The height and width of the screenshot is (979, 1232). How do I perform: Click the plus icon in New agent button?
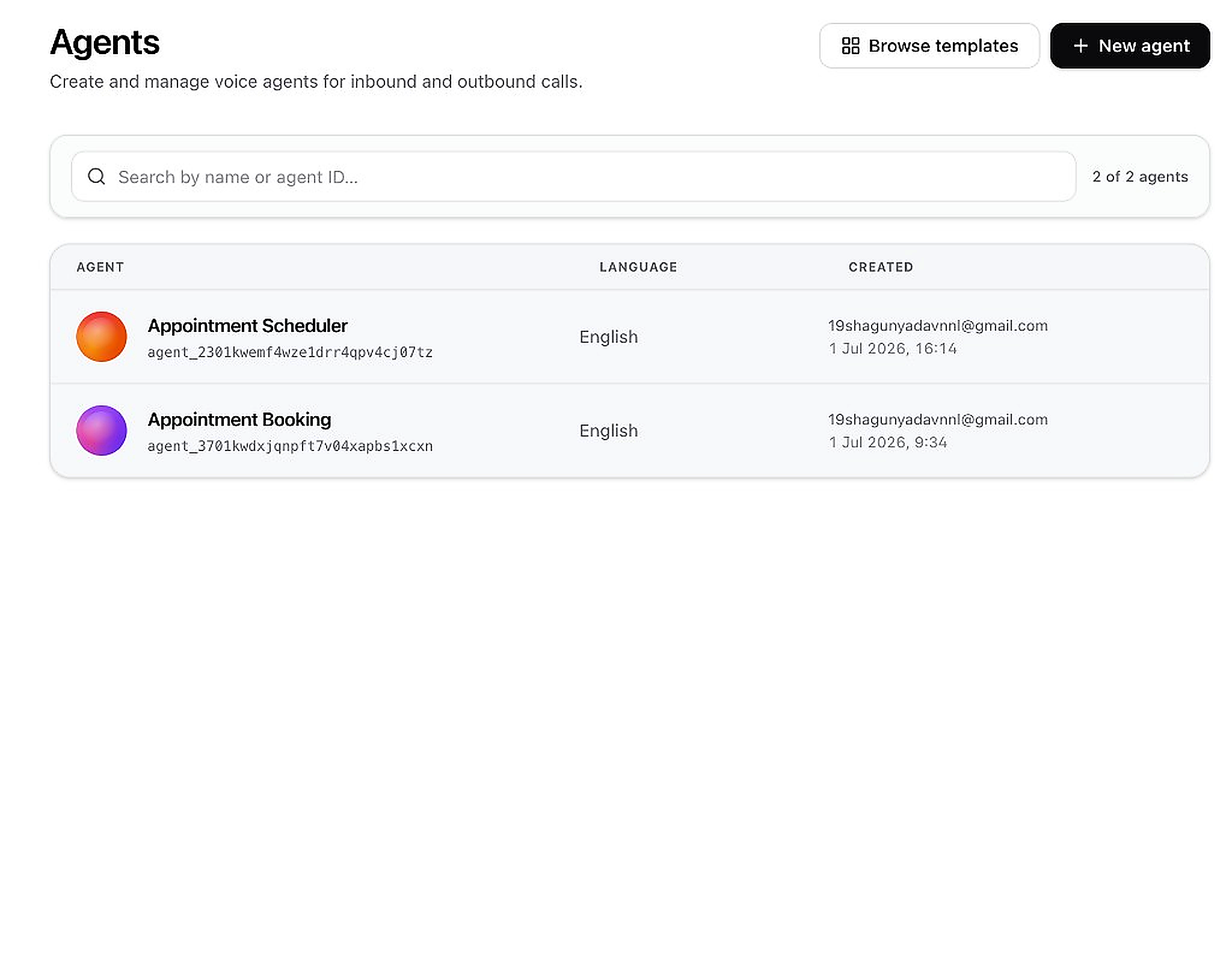(x=1080, y=46)
